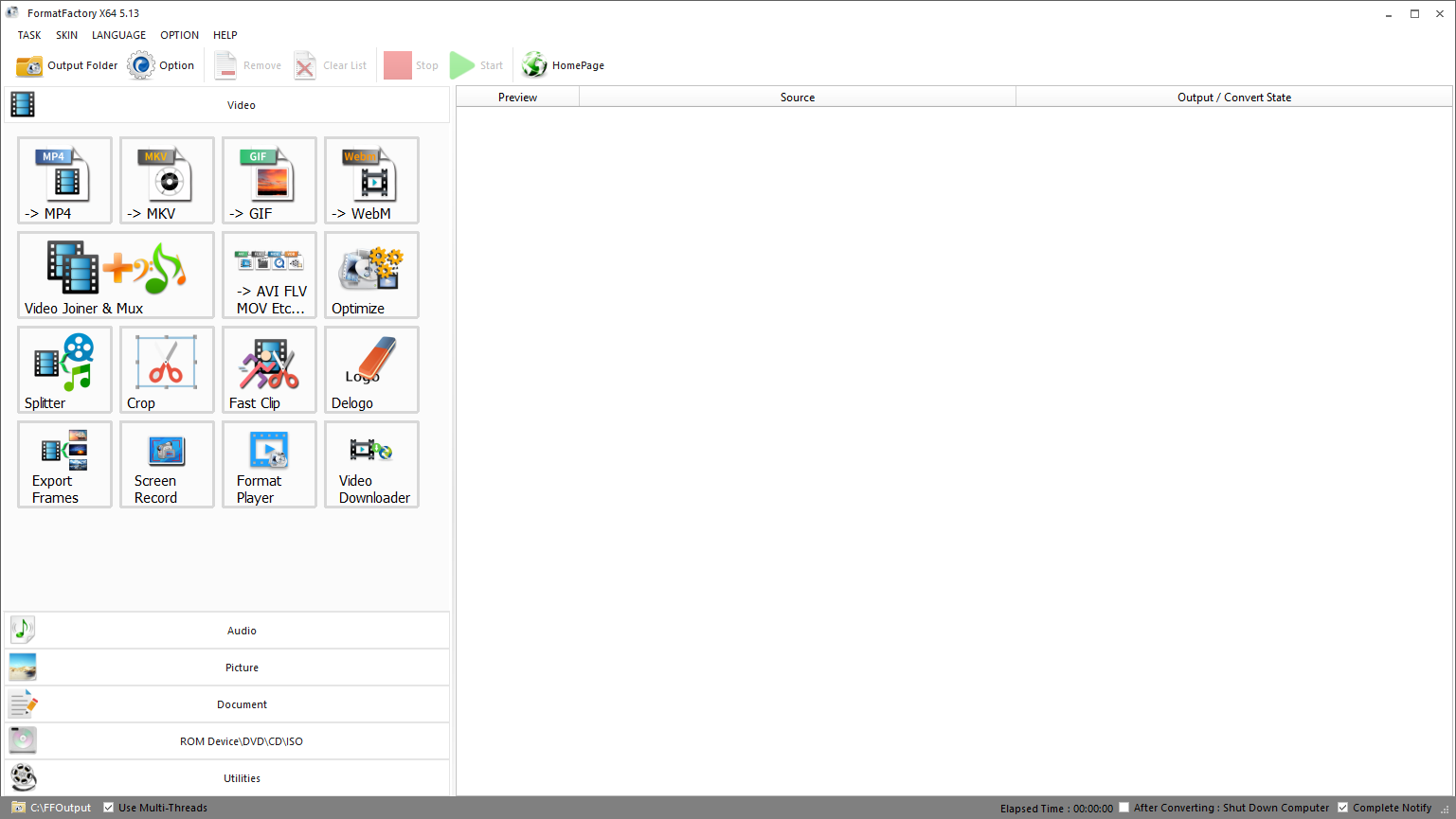The height and width of the screenshot is (819, 1456).
Task: Open the TASK menu
Action: [x=29, y=35]
